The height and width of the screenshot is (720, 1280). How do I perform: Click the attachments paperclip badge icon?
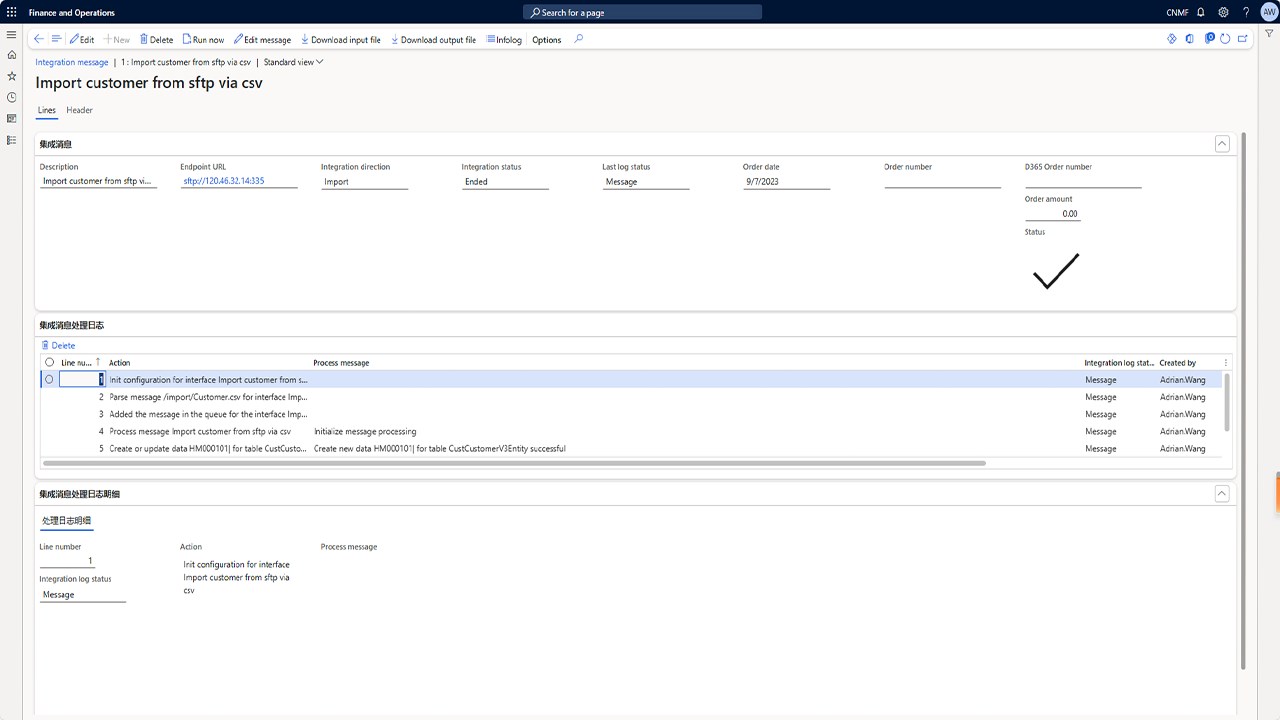(1209, 39)
